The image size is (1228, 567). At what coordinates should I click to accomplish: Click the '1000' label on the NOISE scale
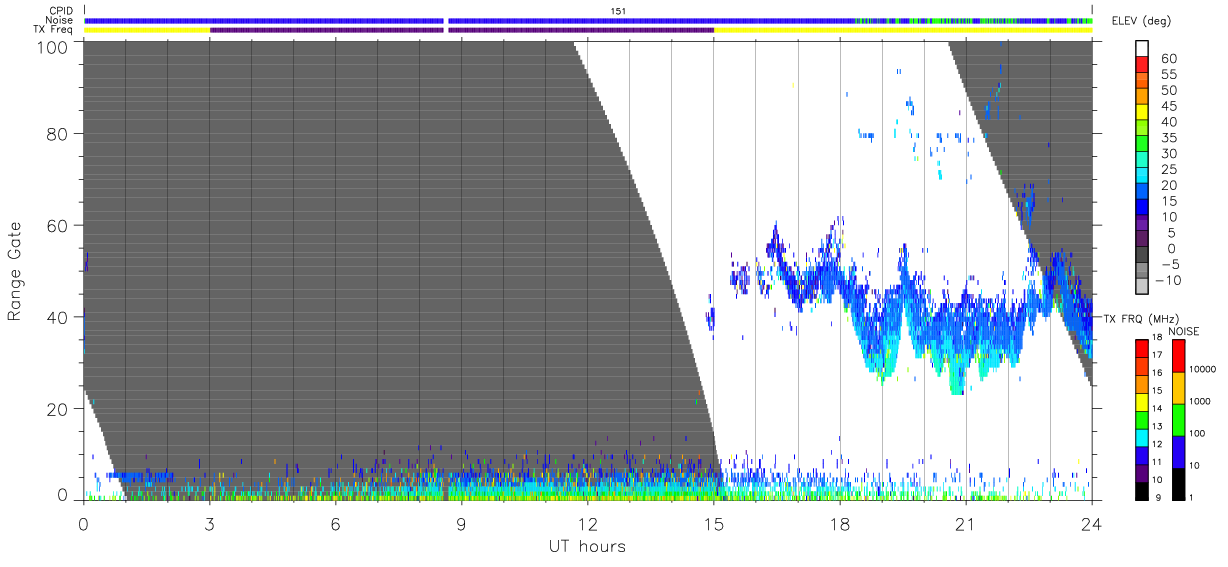point(1200,401)
